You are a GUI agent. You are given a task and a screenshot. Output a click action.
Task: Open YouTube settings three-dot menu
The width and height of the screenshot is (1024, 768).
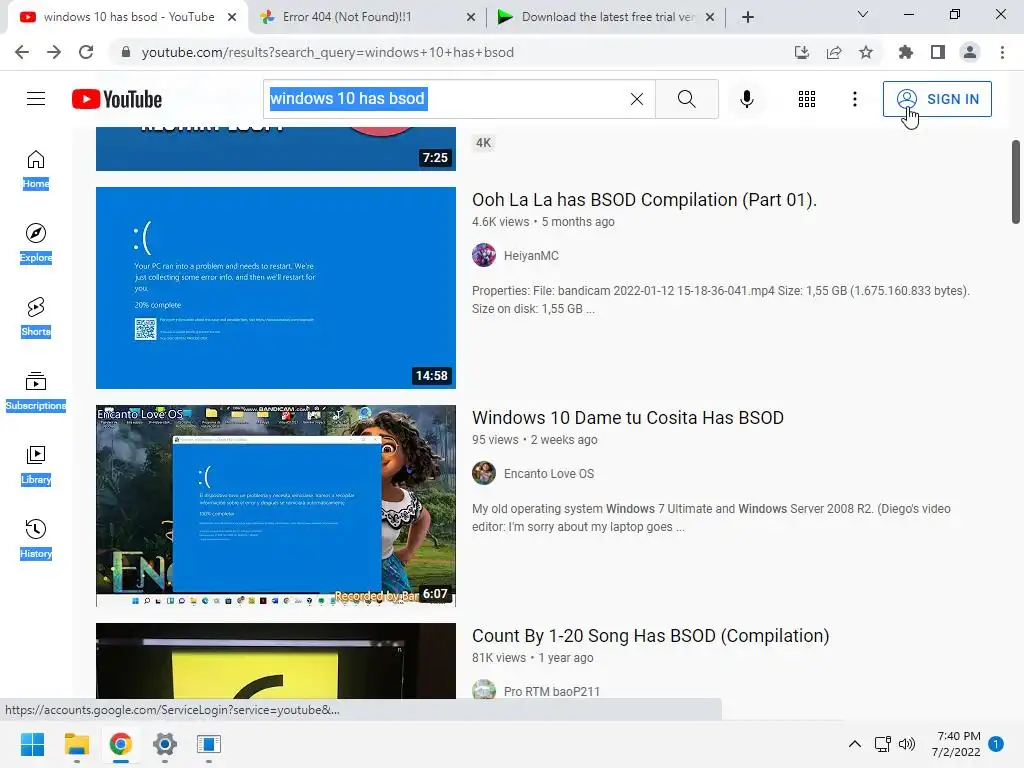[x=855, y=99]
